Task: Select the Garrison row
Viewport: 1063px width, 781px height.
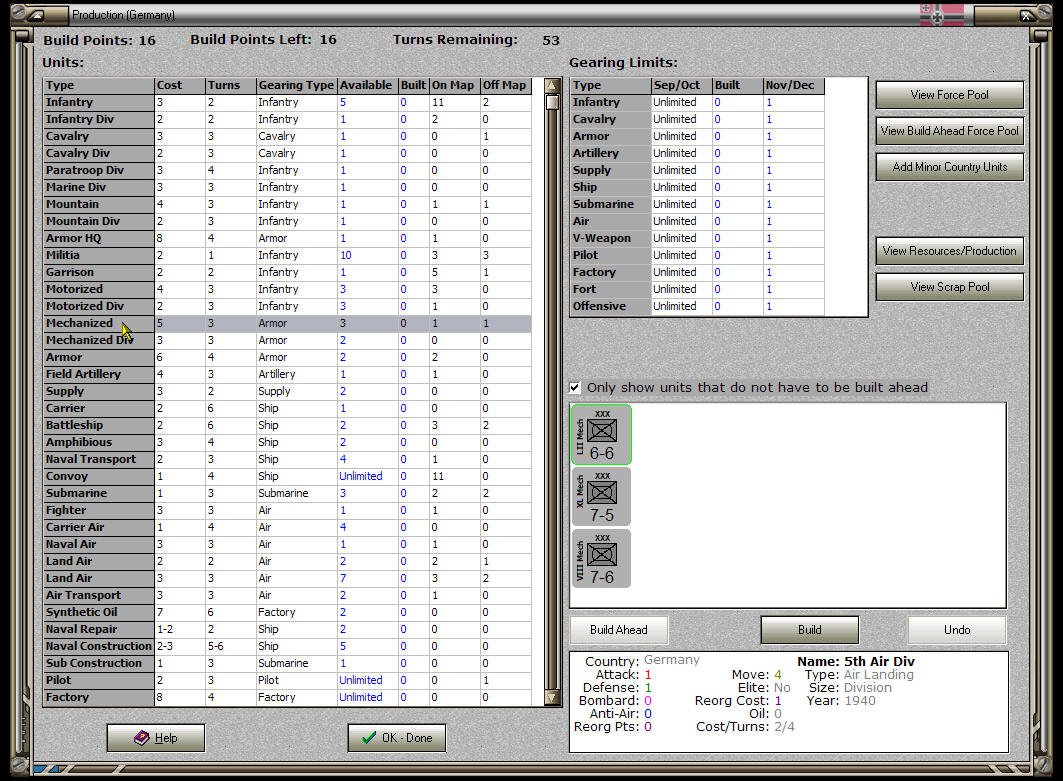Action: 287,272
